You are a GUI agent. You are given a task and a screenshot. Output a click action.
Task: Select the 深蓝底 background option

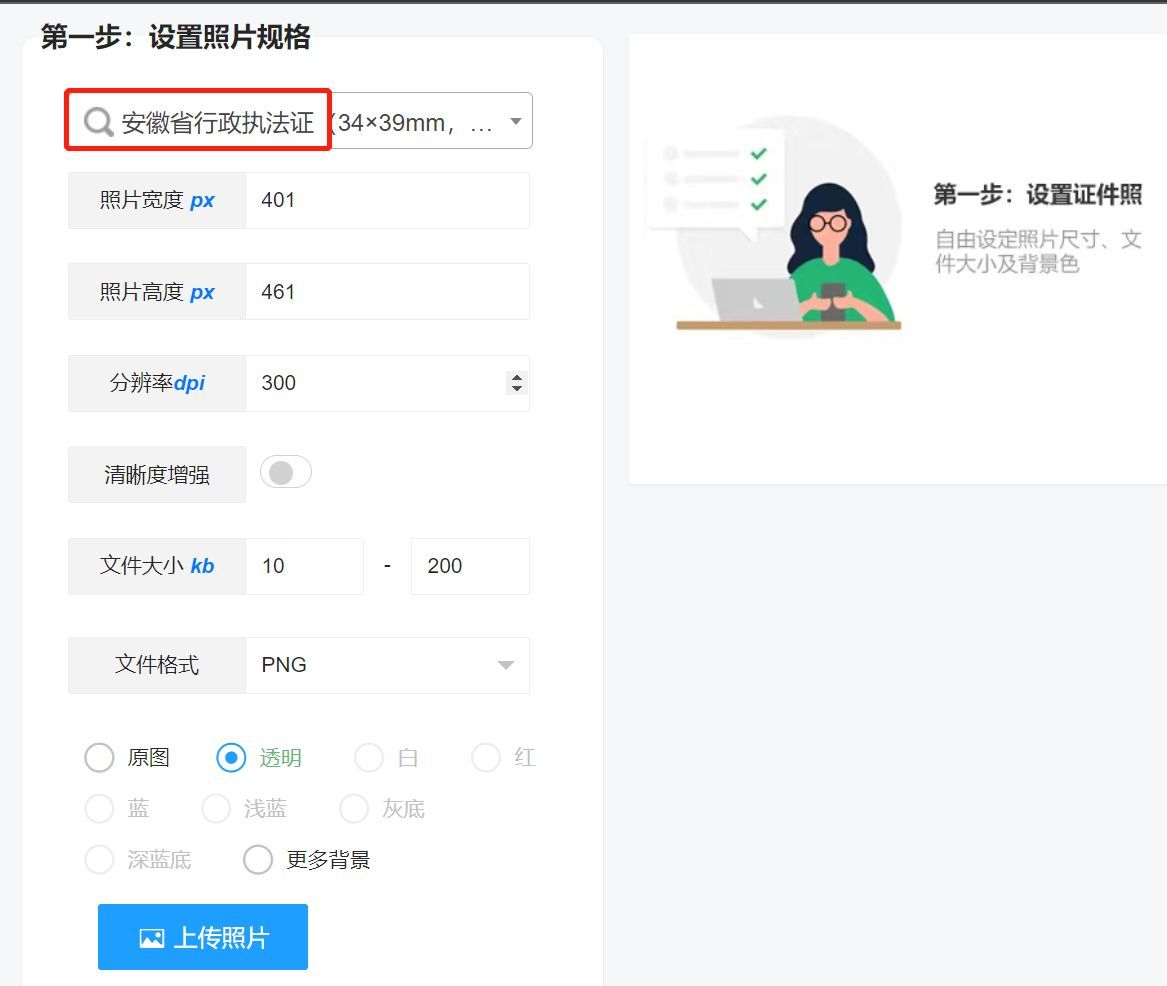(99, 860)
